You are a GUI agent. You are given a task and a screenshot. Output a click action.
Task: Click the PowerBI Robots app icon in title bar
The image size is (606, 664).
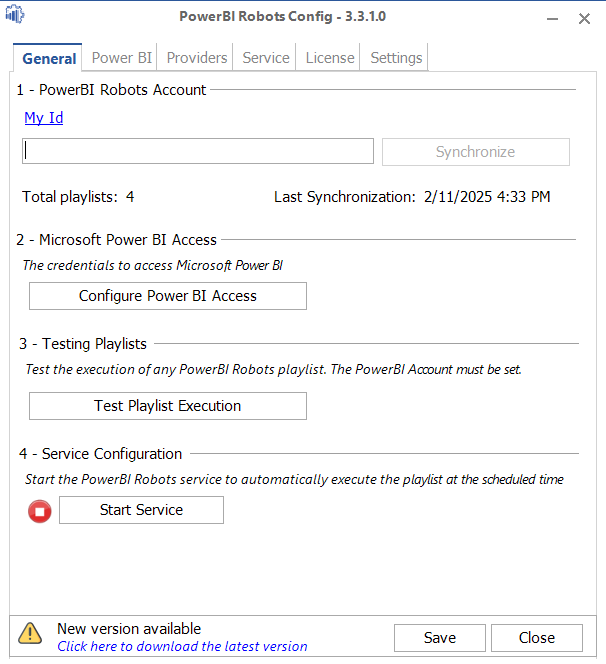pos(16,16)
